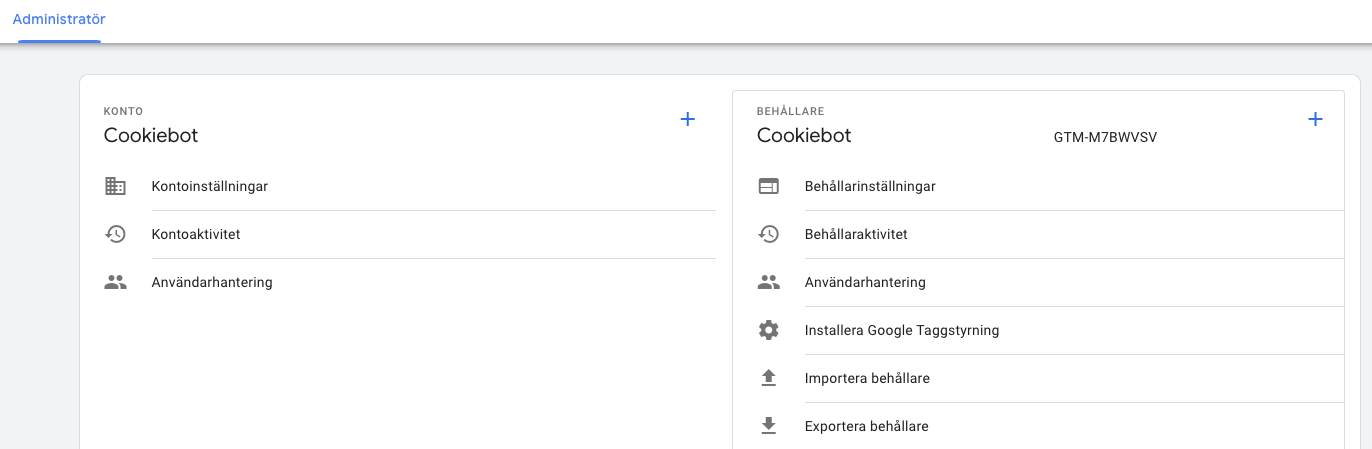Open Användarhantering under Behållare
Screen dimensions: 1372x449
point(865,282)
